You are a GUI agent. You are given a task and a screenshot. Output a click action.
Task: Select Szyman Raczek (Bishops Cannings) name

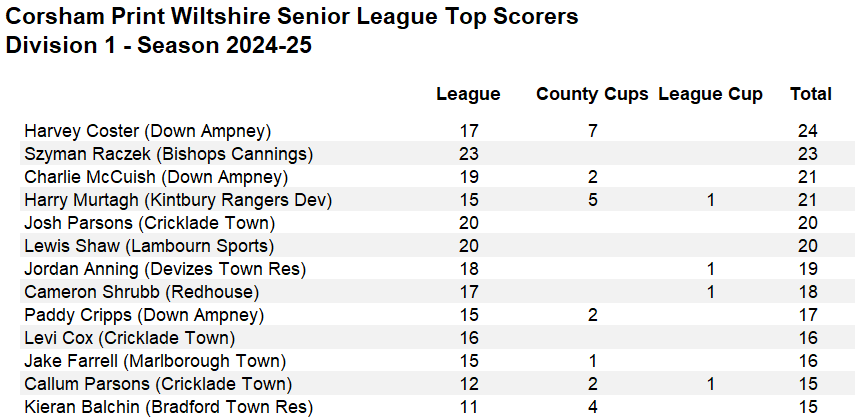(x=169, y=154)
